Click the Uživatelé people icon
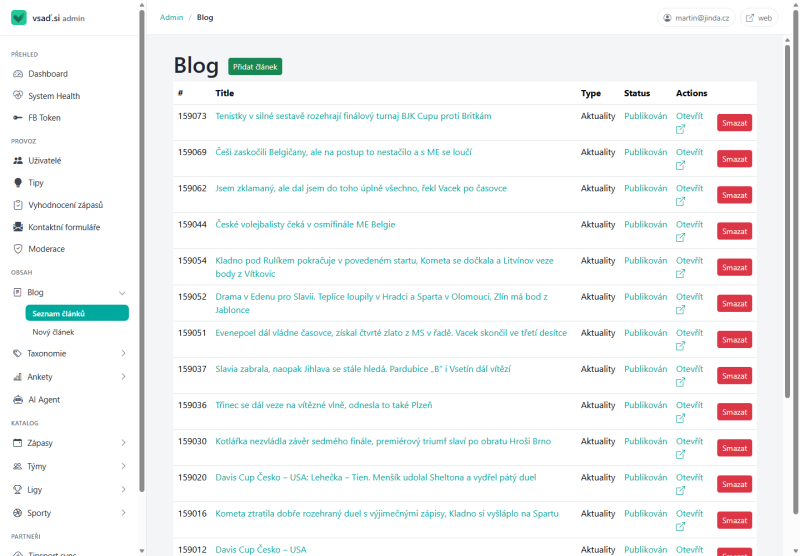The height and width of the screenshot is (556, 800). (18, 160)
